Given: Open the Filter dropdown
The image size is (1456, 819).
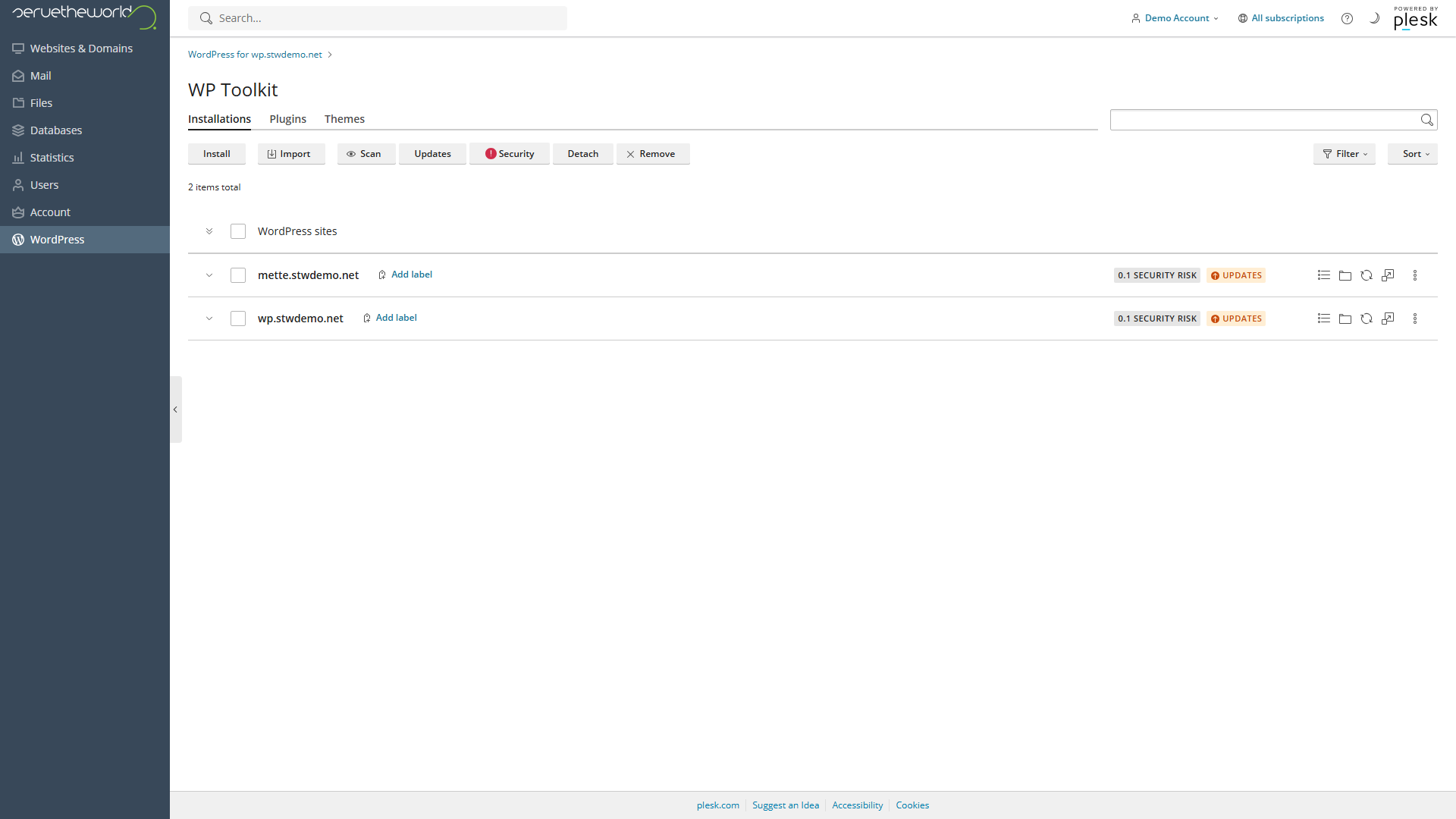Looking at the screenshot, I should pos(1344,154).
